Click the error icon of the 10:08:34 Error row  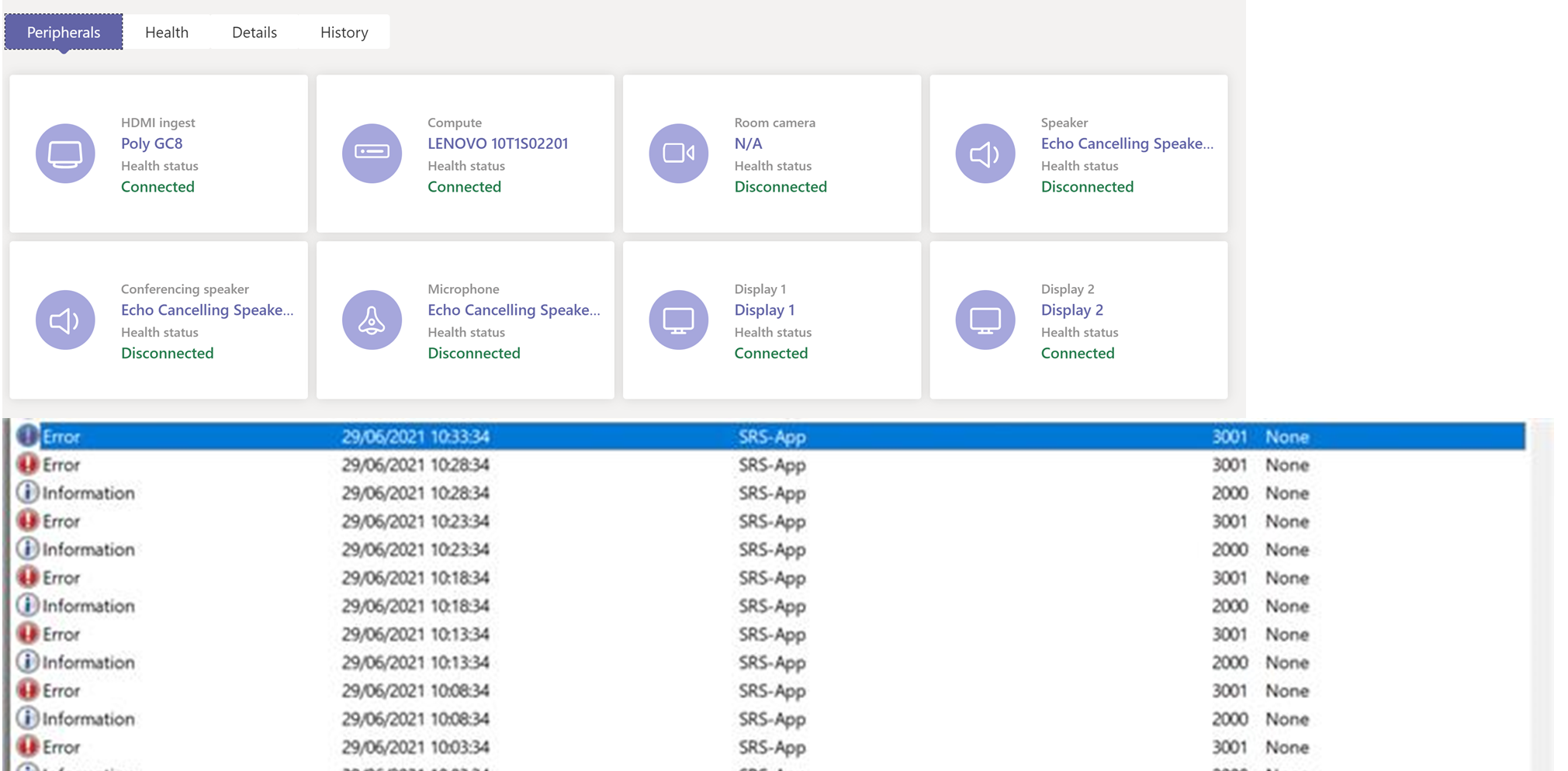(28, 690)
